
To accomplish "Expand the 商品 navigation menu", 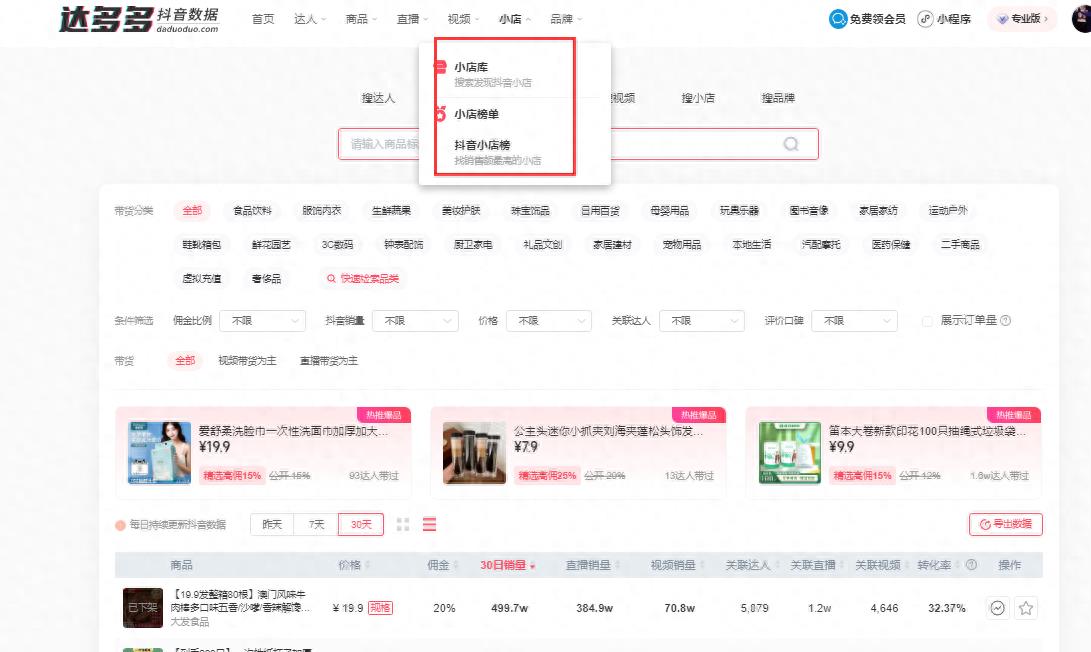I will click(361, 19).
